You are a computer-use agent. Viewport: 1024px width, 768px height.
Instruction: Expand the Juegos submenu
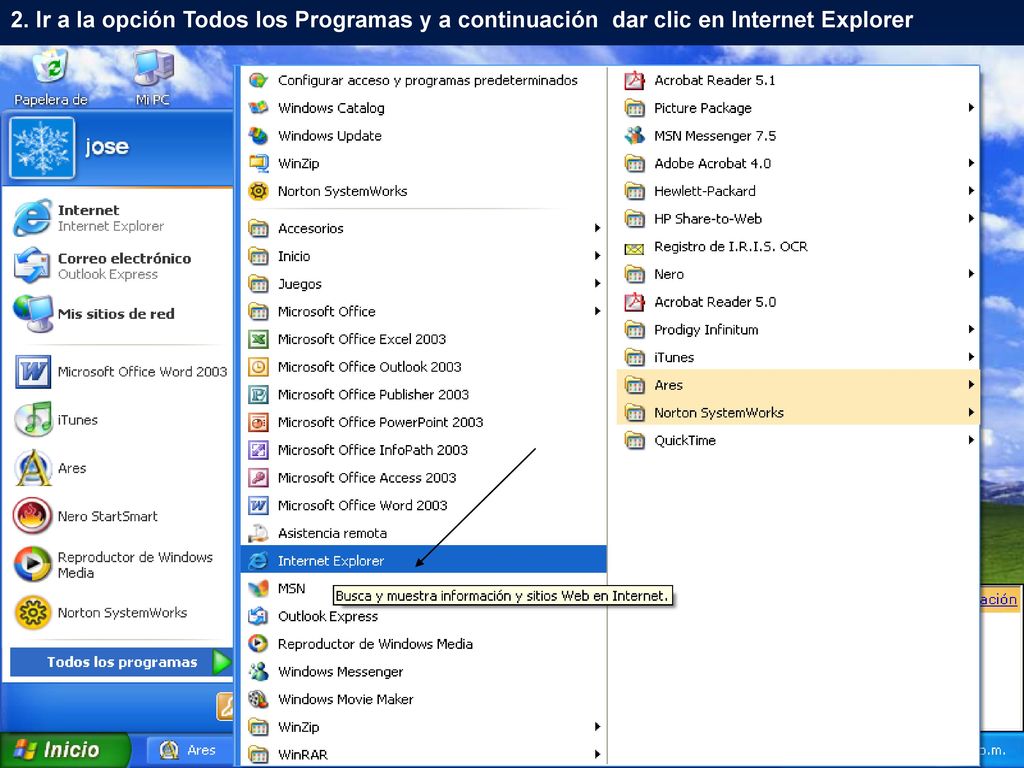coord(423,284)
